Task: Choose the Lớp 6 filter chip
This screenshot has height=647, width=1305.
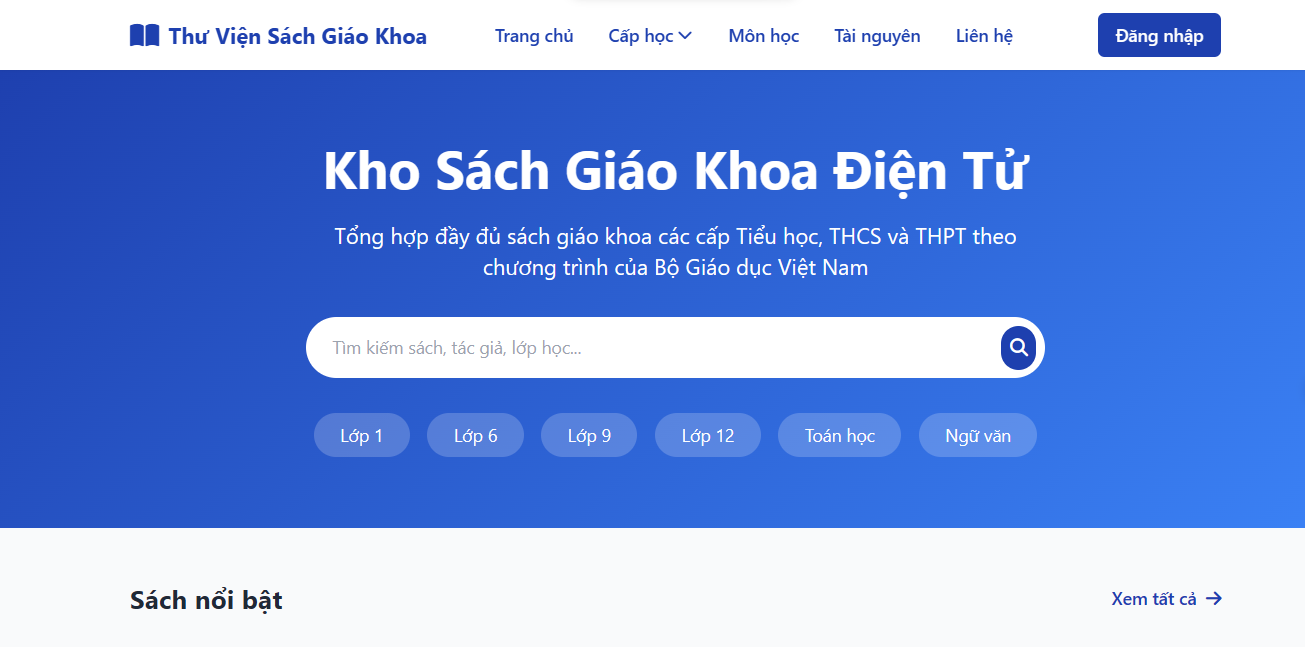Action: coord(475,435)
